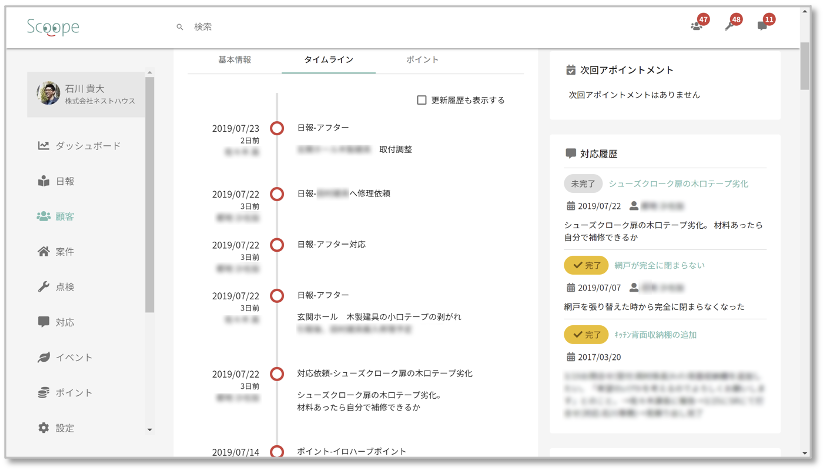
Task: Open link シューズクローク扉の木口テープ劣化
Action: (x=678, y=183)
